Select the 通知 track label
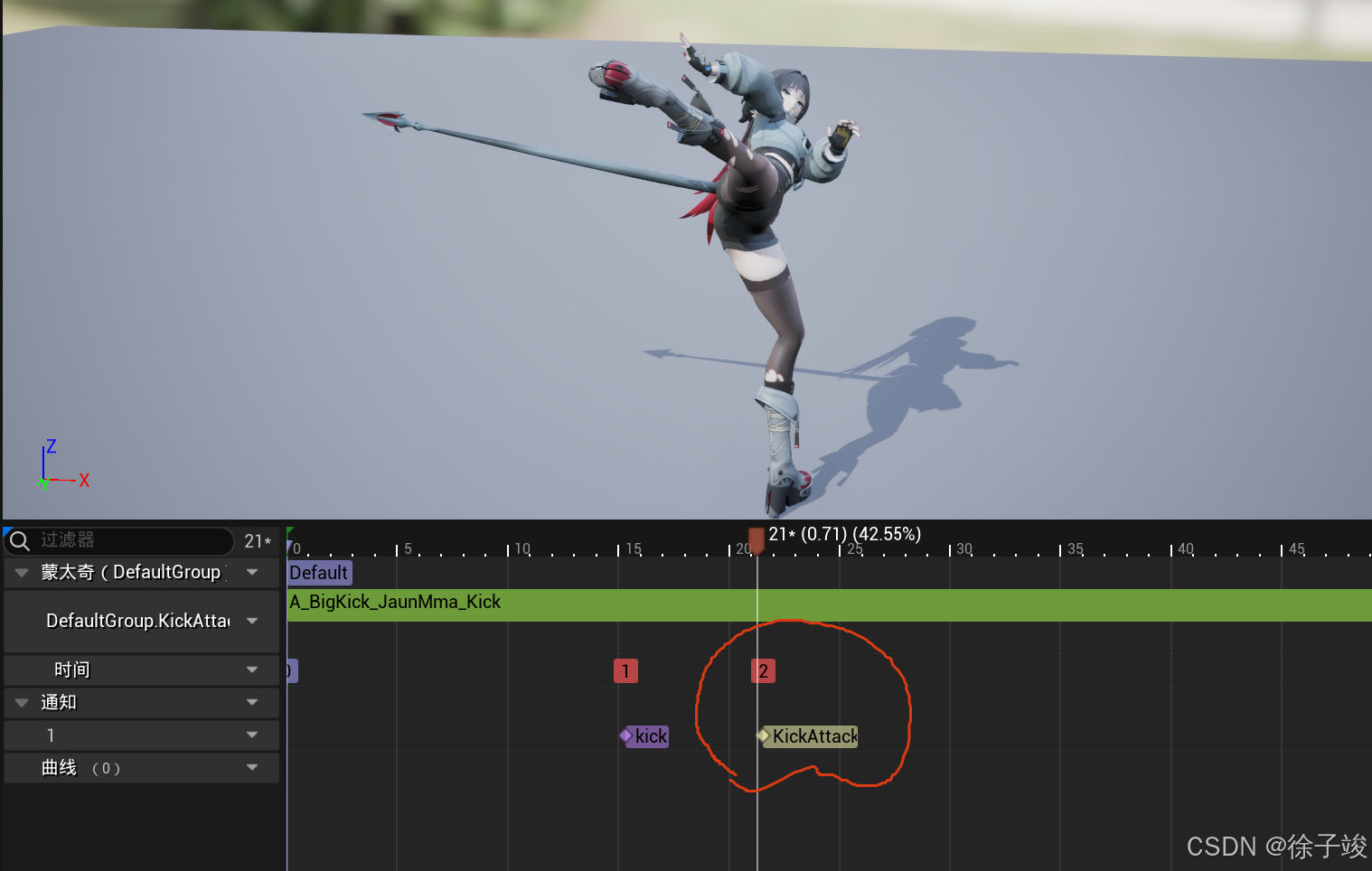The height and width of the screenshot is (871, 1372). [x=59, y=702]
